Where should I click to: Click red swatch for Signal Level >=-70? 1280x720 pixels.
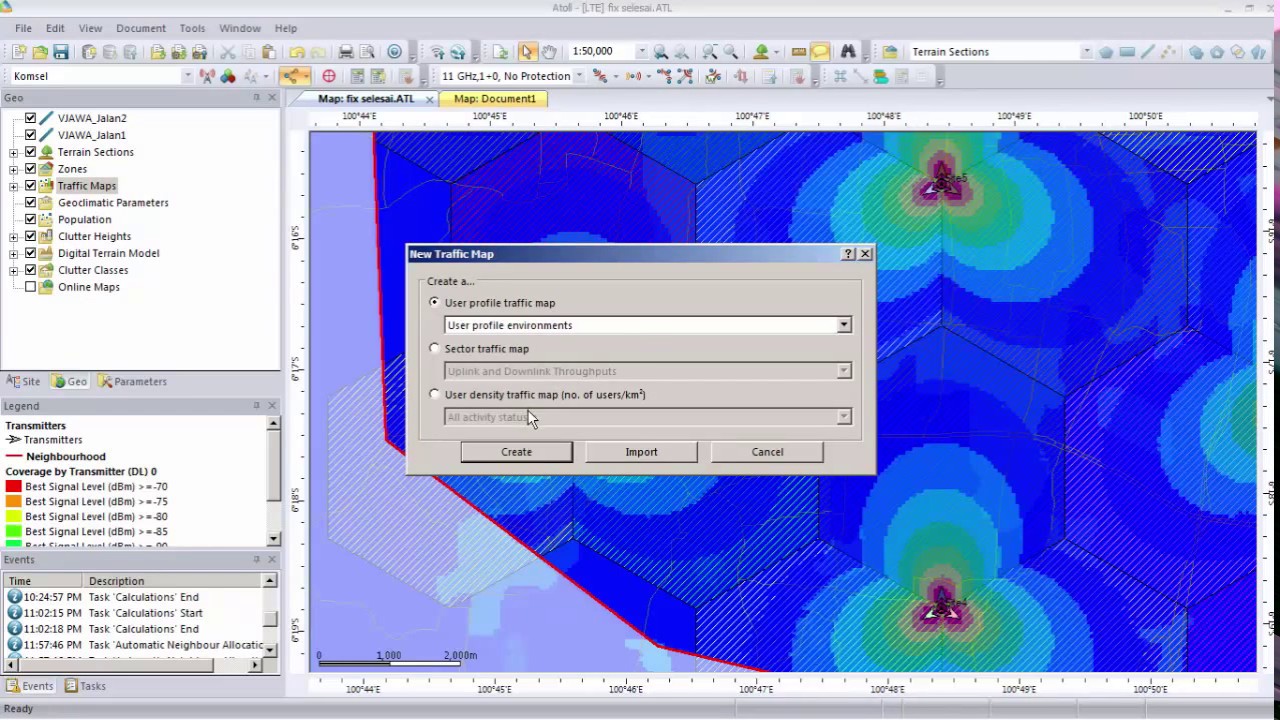pos(13,487)
